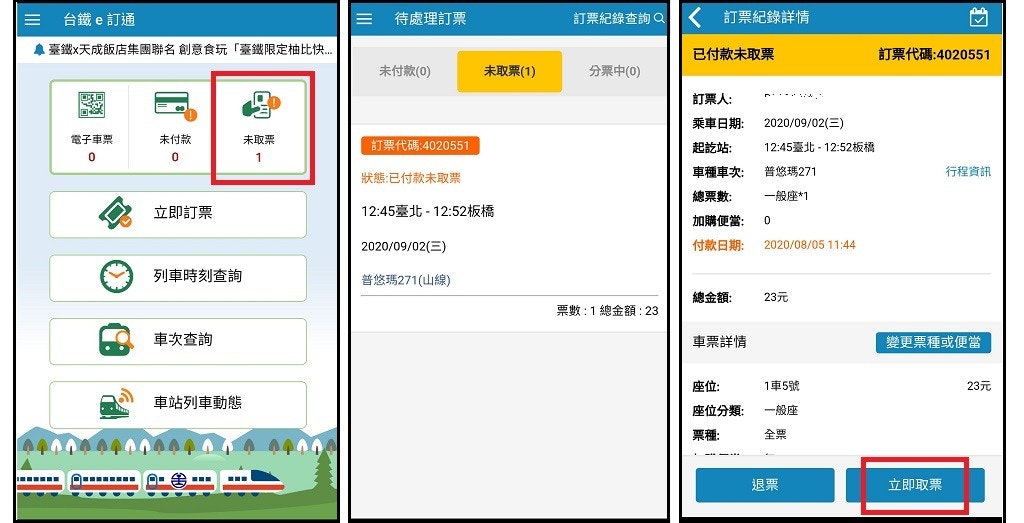The image size is (1024, 523).
Task: Open 立即訂票 booking button
Action: tap(178, 214)
